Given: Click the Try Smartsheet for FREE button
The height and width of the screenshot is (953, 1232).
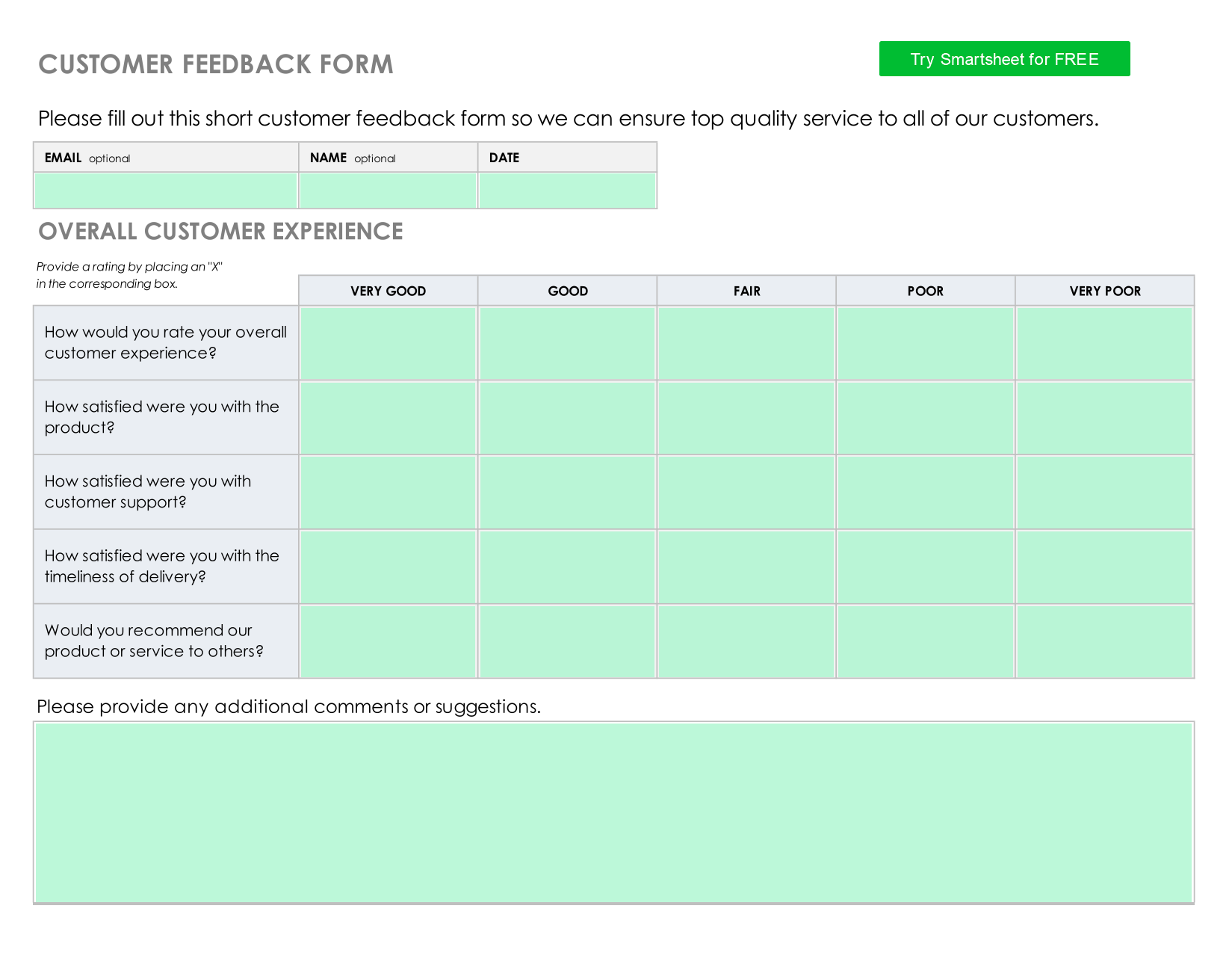Looking at the screenshot, I should tap(1004, 59).
